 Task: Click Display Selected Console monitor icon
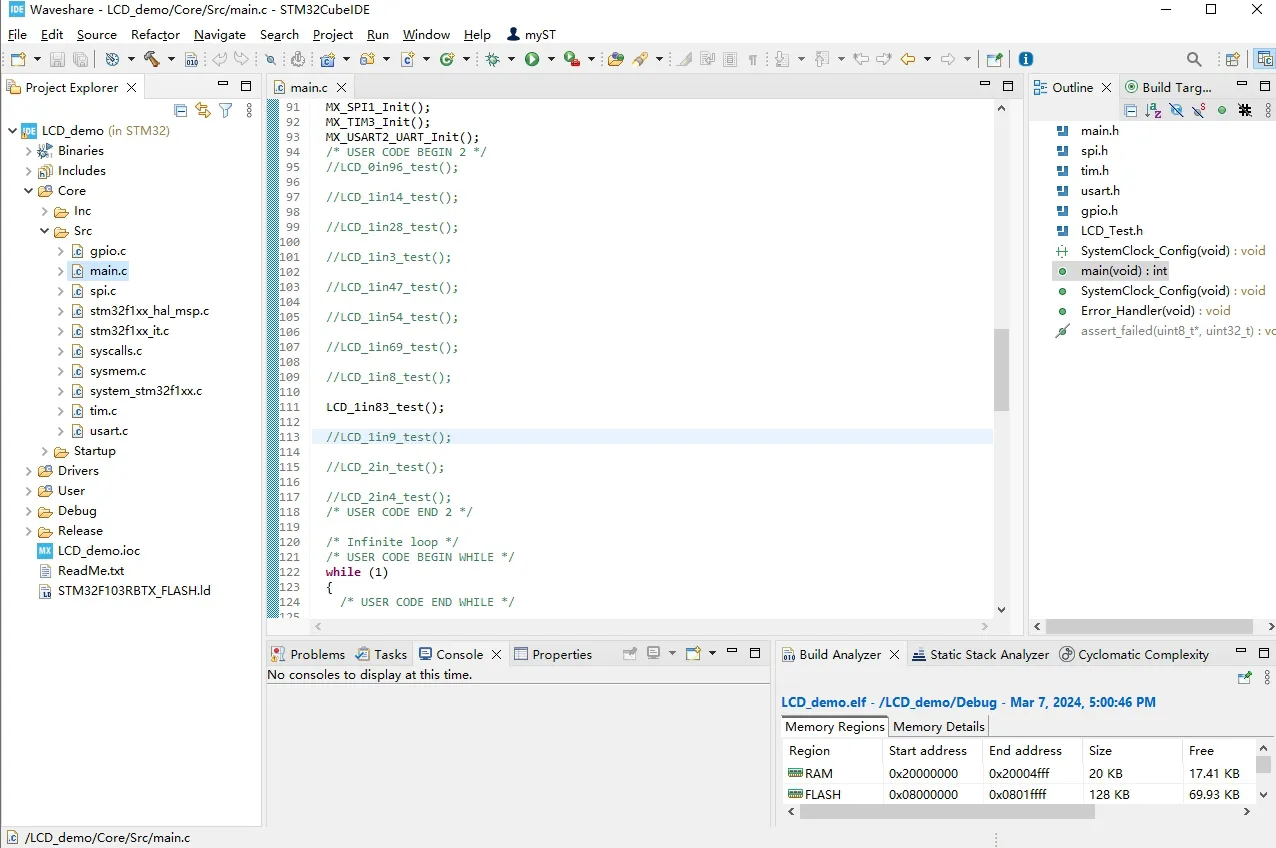(653, 654)
